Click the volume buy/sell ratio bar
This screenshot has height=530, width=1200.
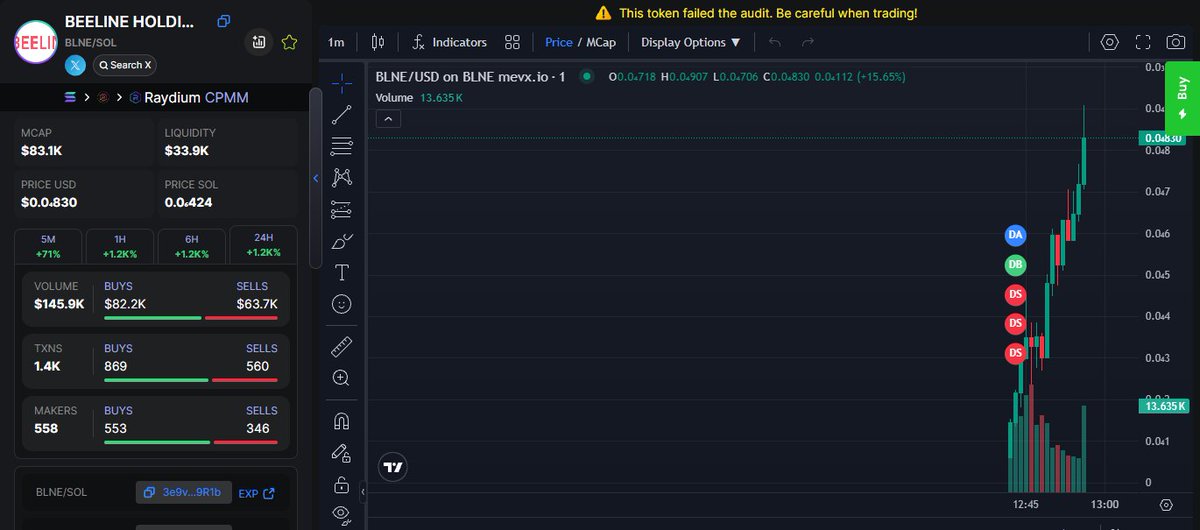point(191,318)
